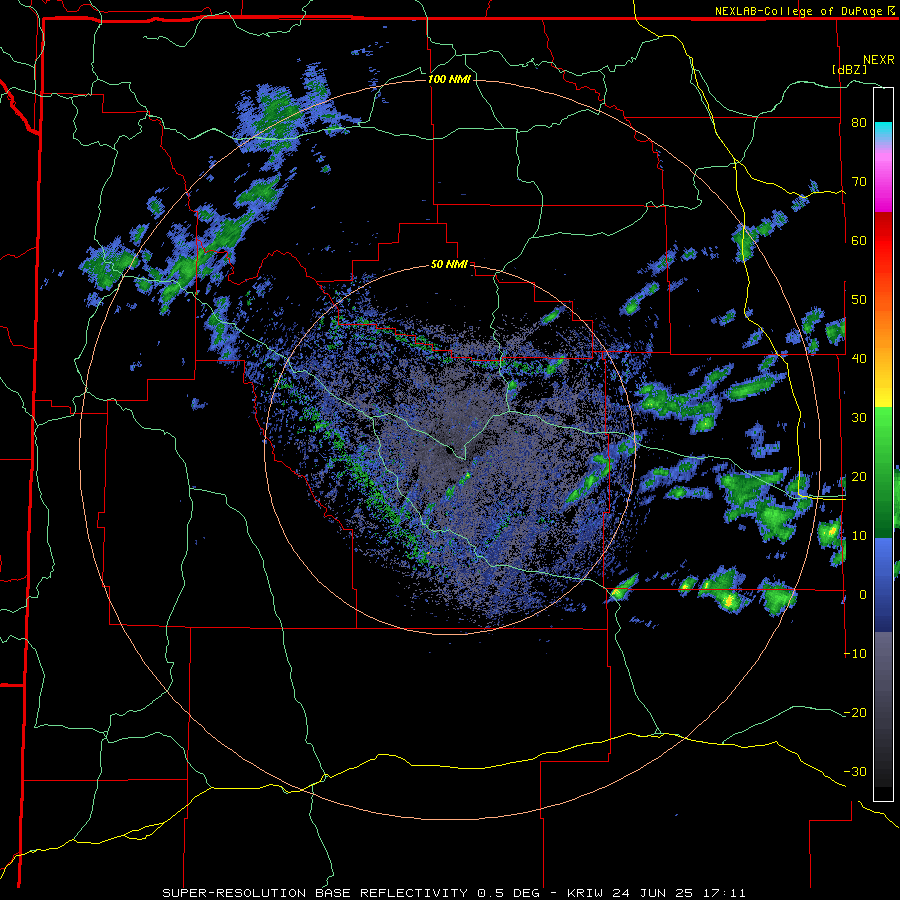
Task: Click the 50 value on dBZ scale
Action: [x=859, y=300]
